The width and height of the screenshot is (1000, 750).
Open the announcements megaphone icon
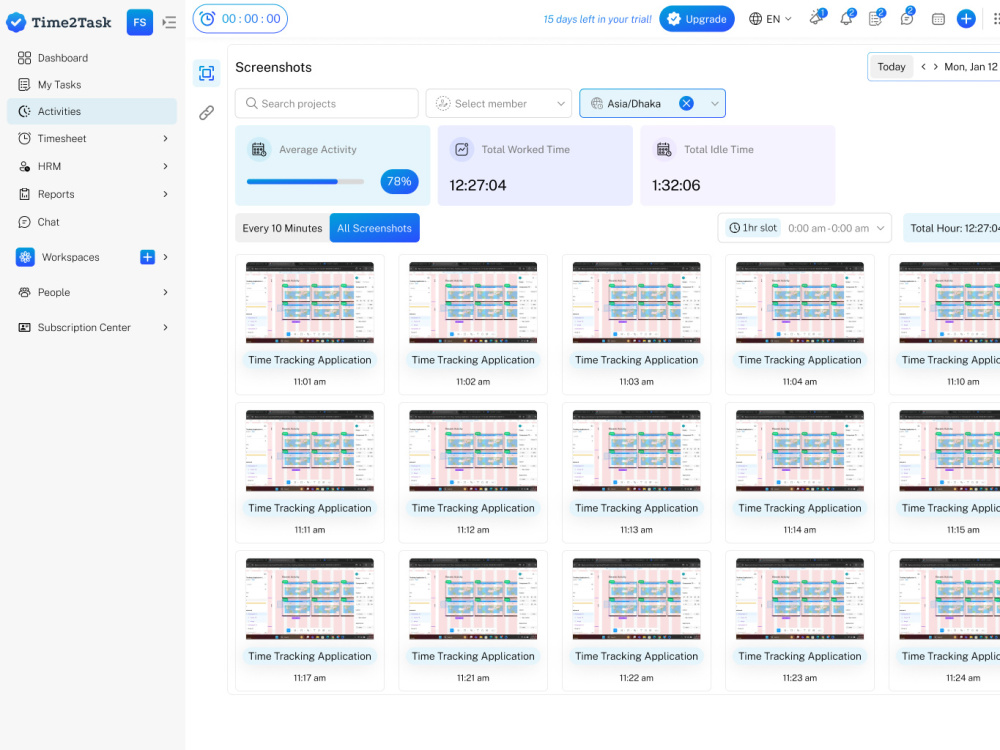816,18
